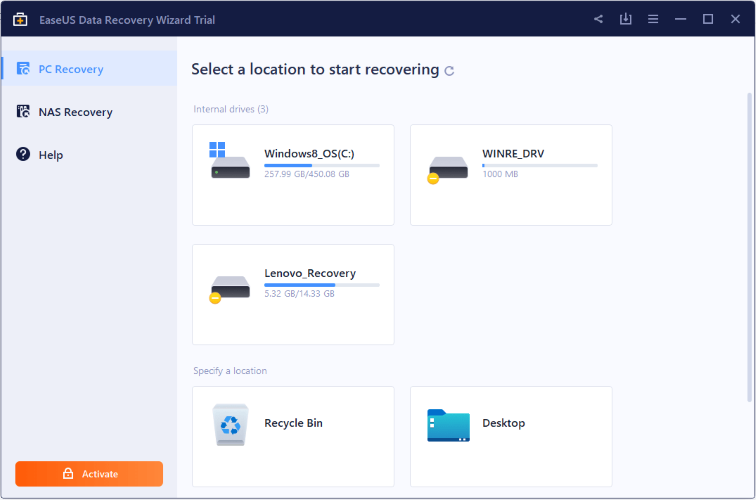Click the Help question mark icon
The width and height of the screenshot is (756, 500).
point(23,154)
